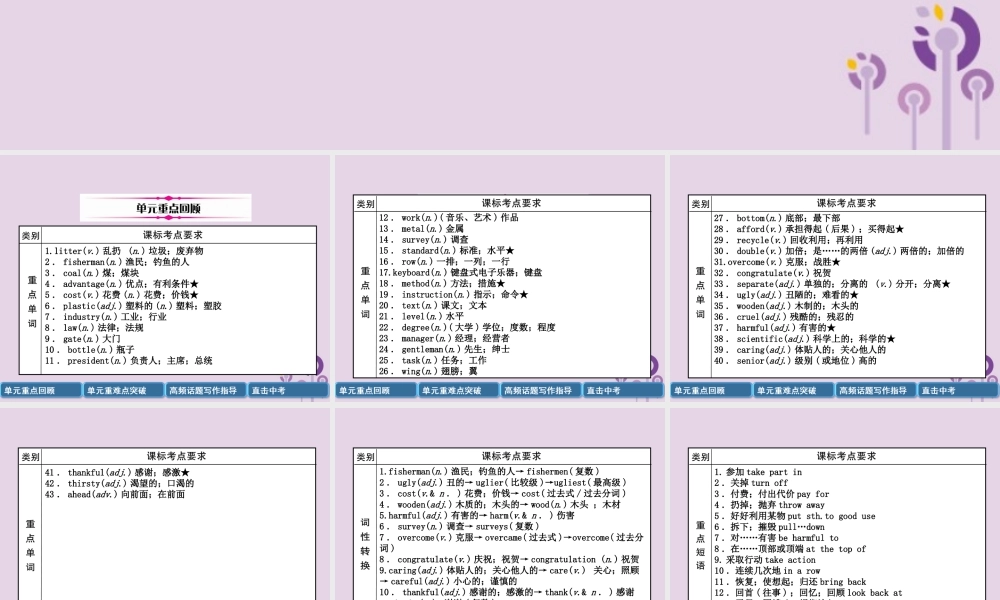The image size is (1000, 600).
Task: Select the line '4. advantage(n.) 优点'
Action: tap(122, 284)
